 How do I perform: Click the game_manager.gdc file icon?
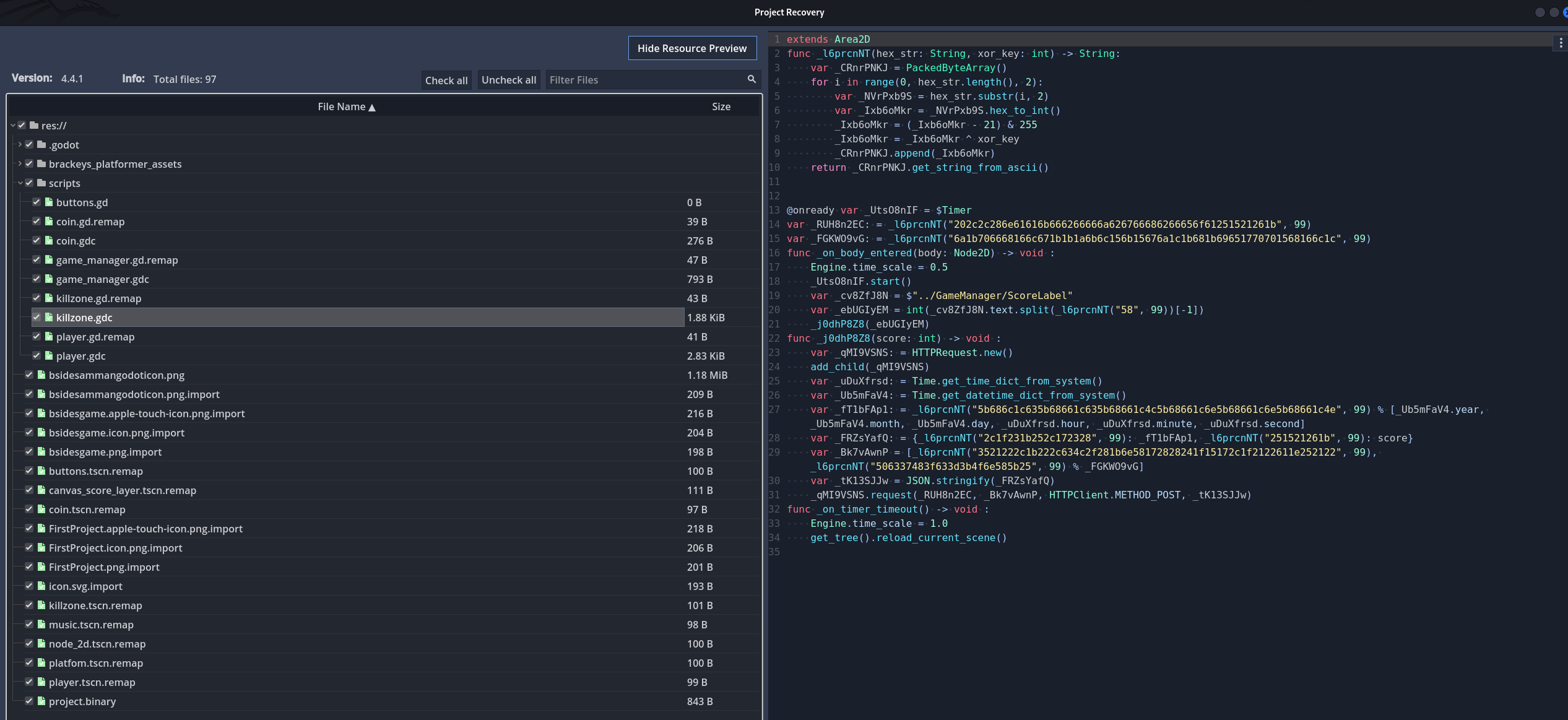49,279
